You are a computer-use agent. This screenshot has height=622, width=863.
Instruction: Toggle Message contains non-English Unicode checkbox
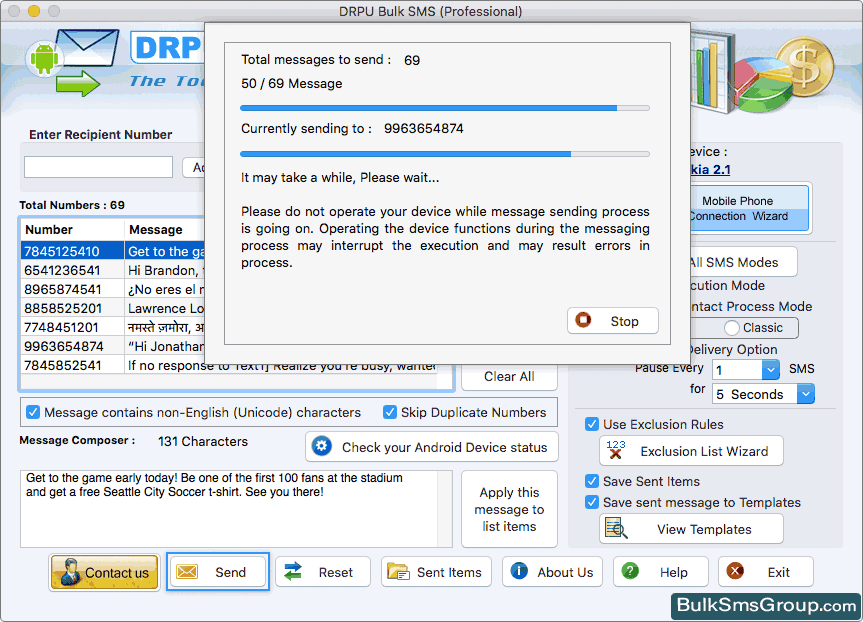(x=33, y=412)
